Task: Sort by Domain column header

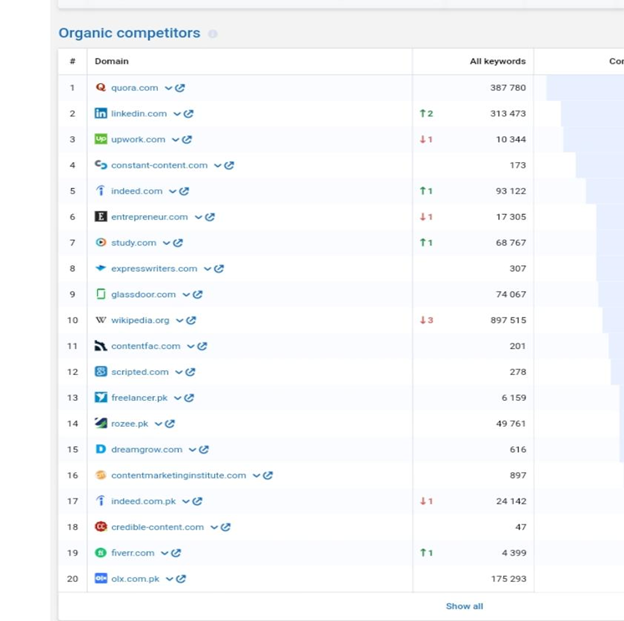Action: click(x=112, y=61)
